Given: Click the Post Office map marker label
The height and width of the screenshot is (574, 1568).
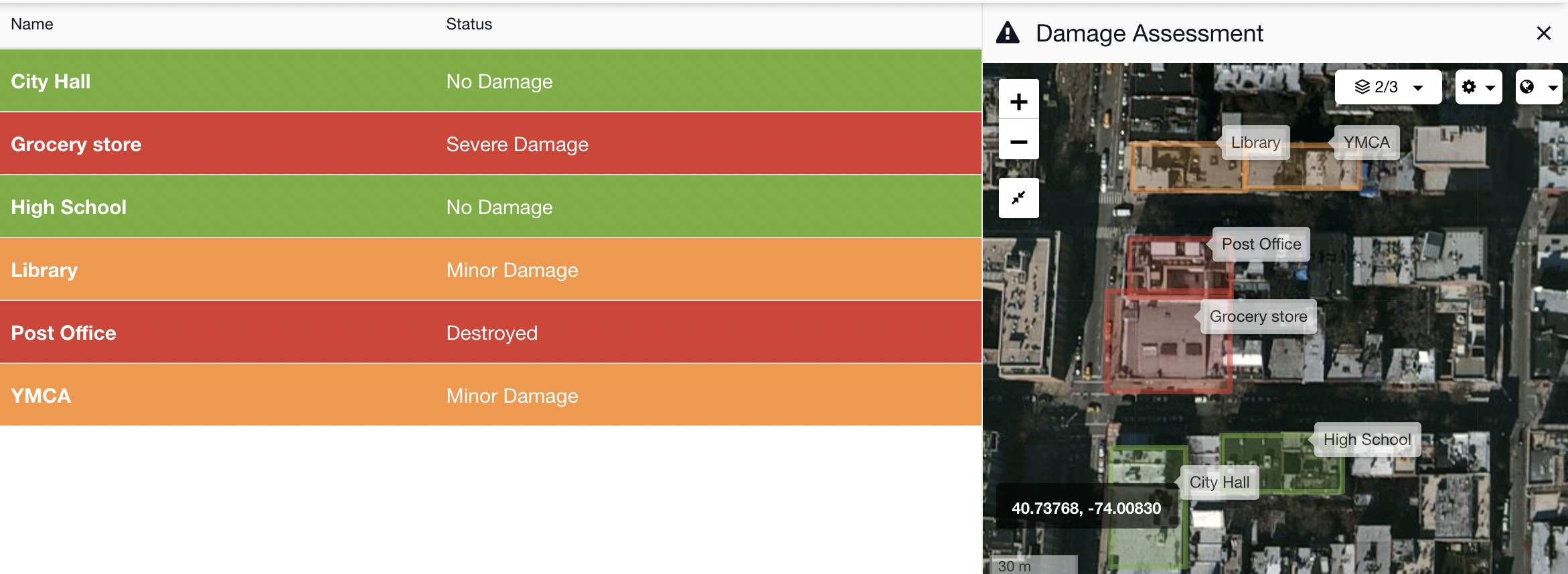Looking at the screenshot, I should (1261, 244).
